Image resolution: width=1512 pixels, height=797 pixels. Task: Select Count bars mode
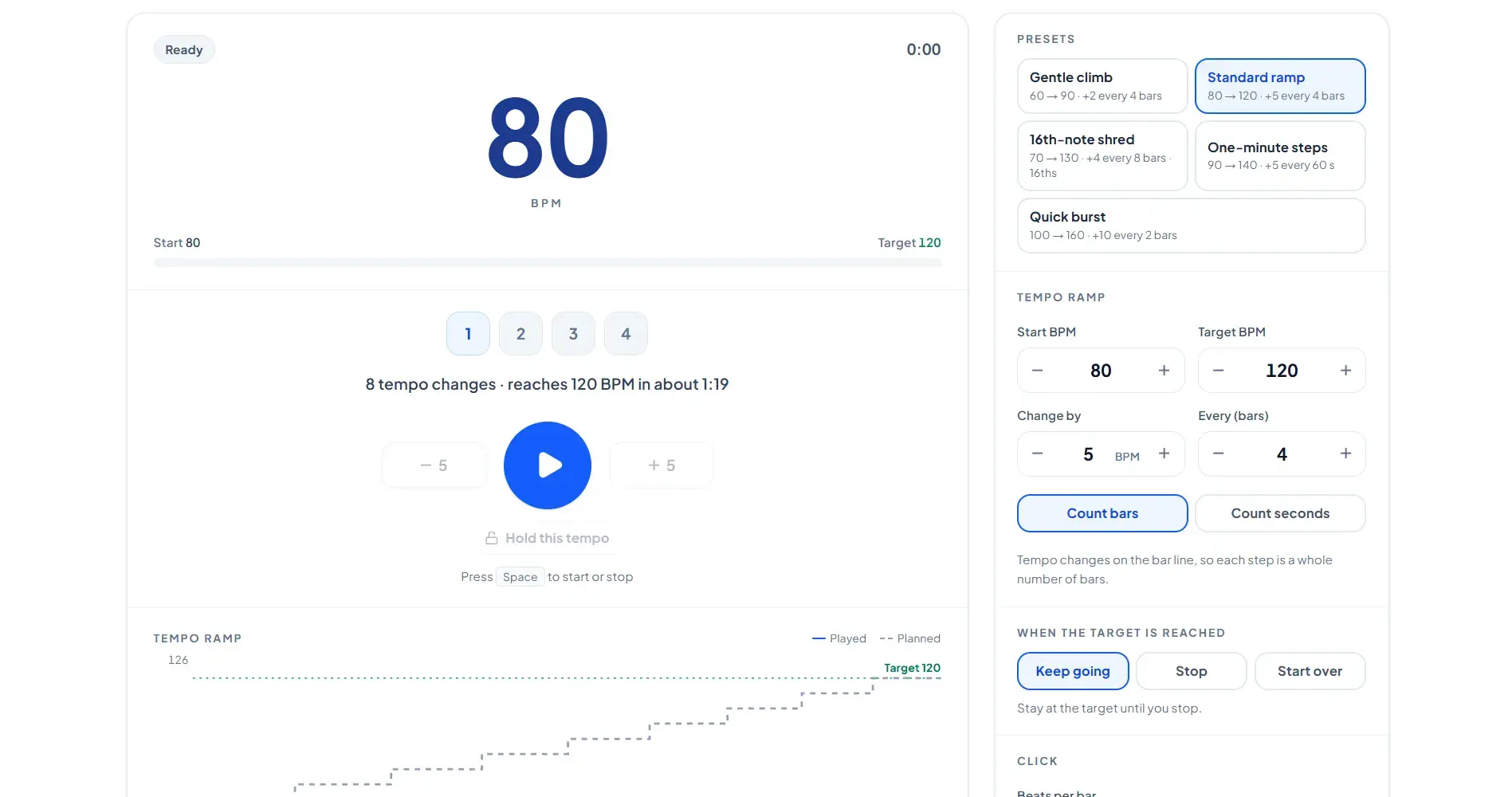1102,513
